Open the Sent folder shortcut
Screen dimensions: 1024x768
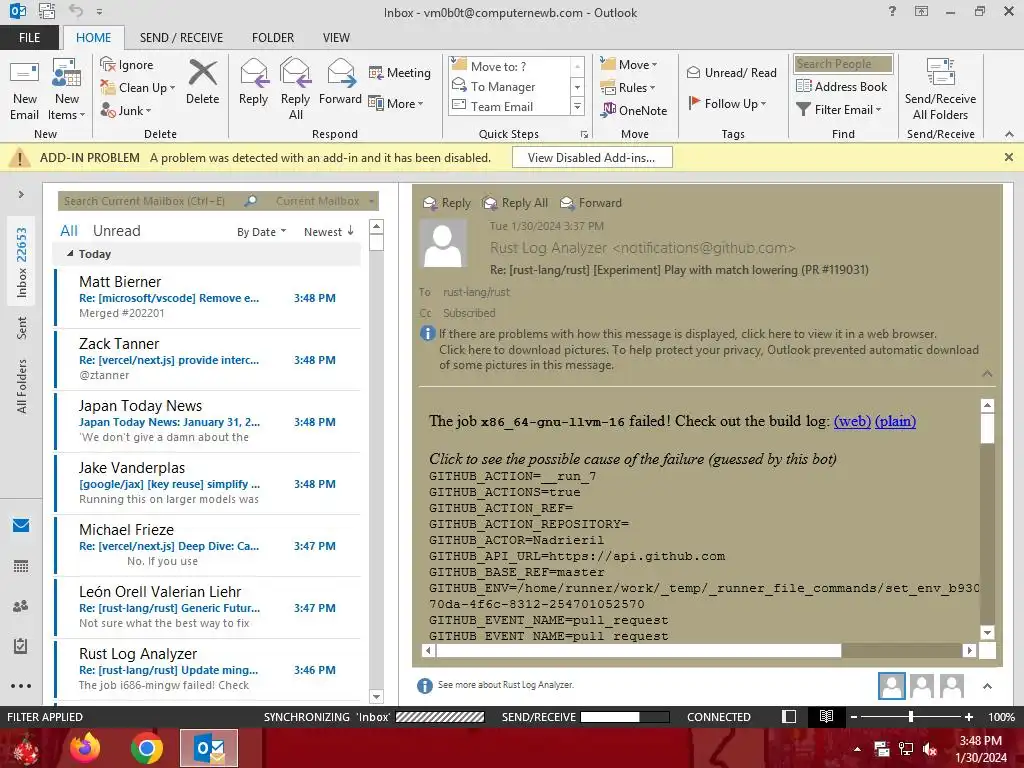[22, 328]
